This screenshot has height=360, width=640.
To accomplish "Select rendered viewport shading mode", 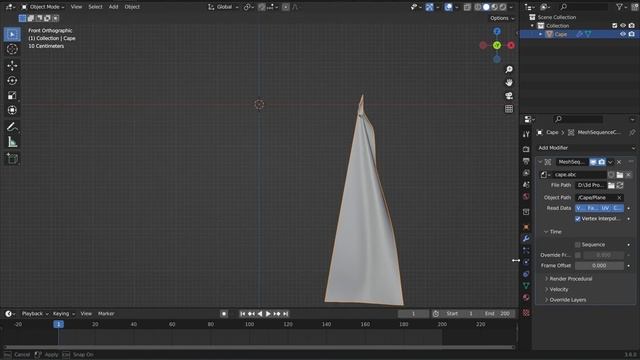I will 503,7.
